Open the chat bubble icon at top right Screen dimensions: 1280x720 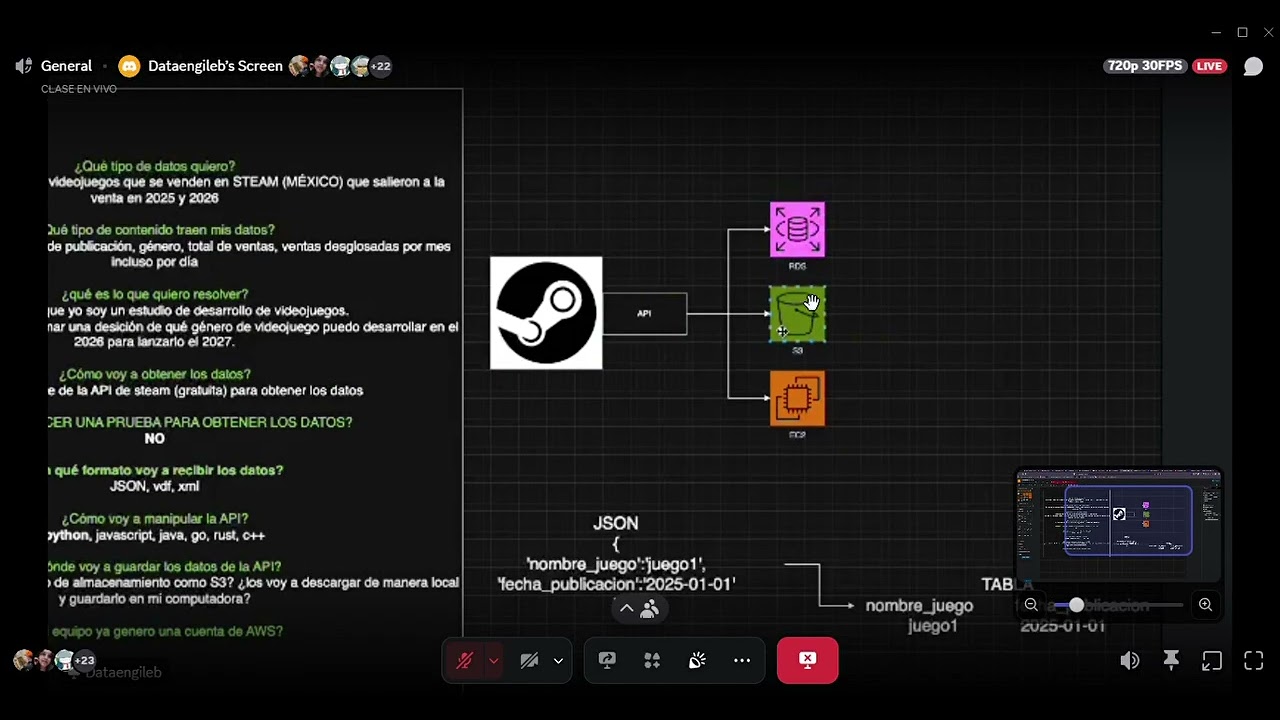tap(1253, 66)
